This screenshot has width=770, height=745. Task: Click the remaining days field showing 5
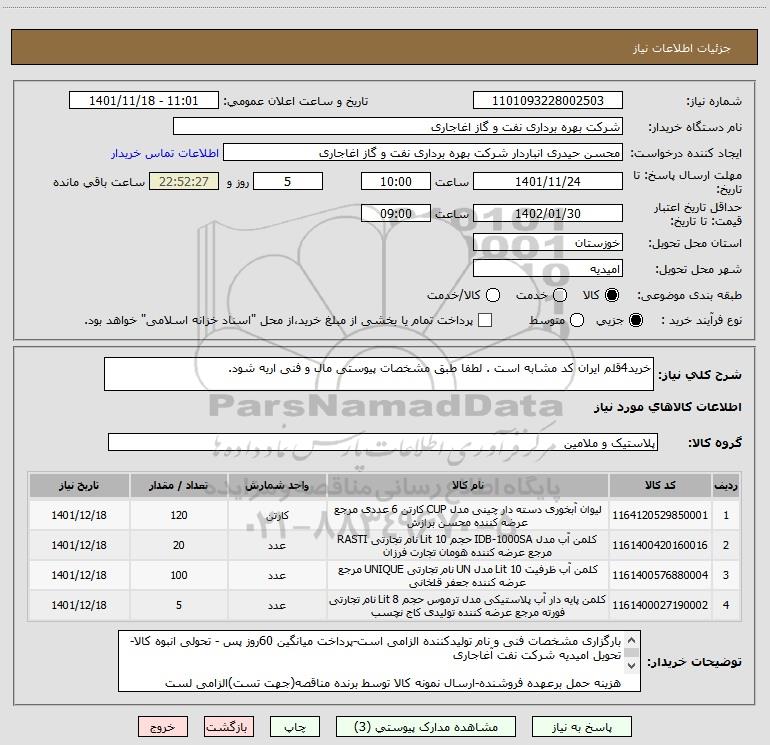[288, 181]
